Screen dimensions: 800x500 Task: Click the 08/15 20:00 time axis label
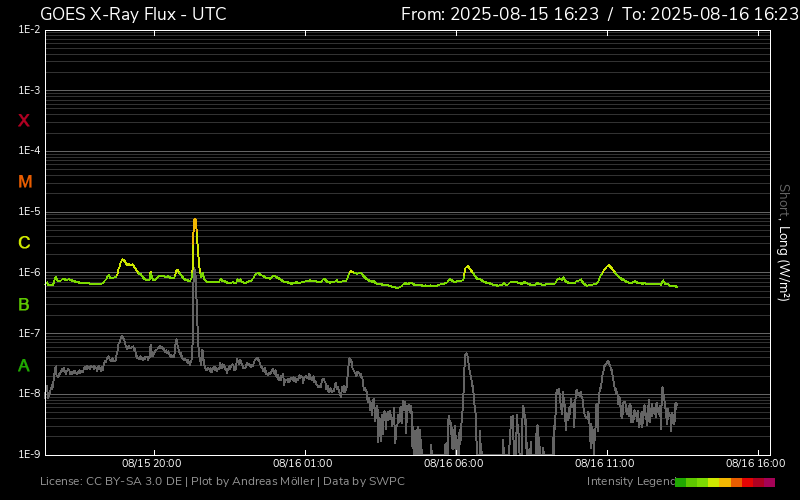pos(152,464)
